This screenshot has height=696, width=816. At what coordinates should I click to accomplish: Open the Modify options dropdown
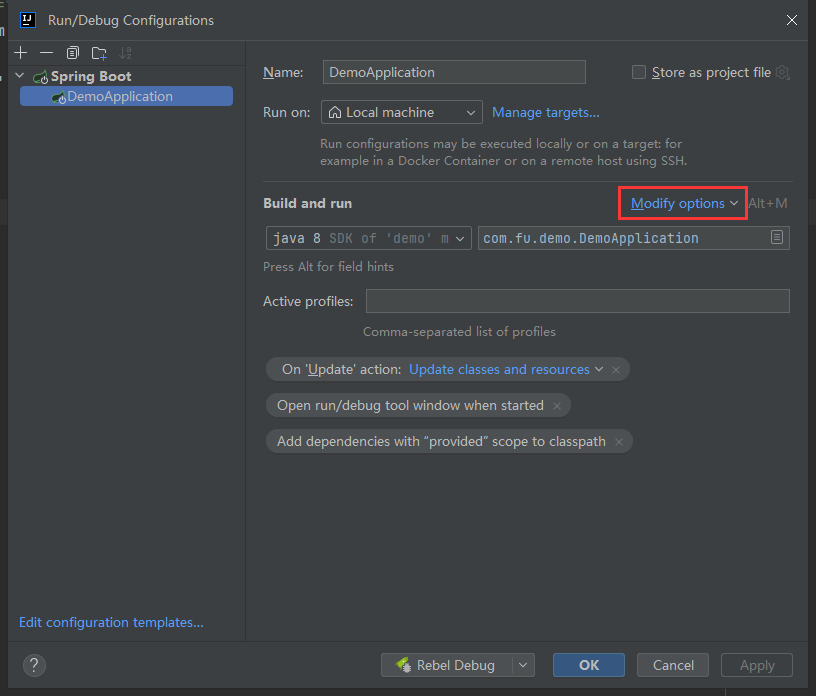click(x=682, y=203)
